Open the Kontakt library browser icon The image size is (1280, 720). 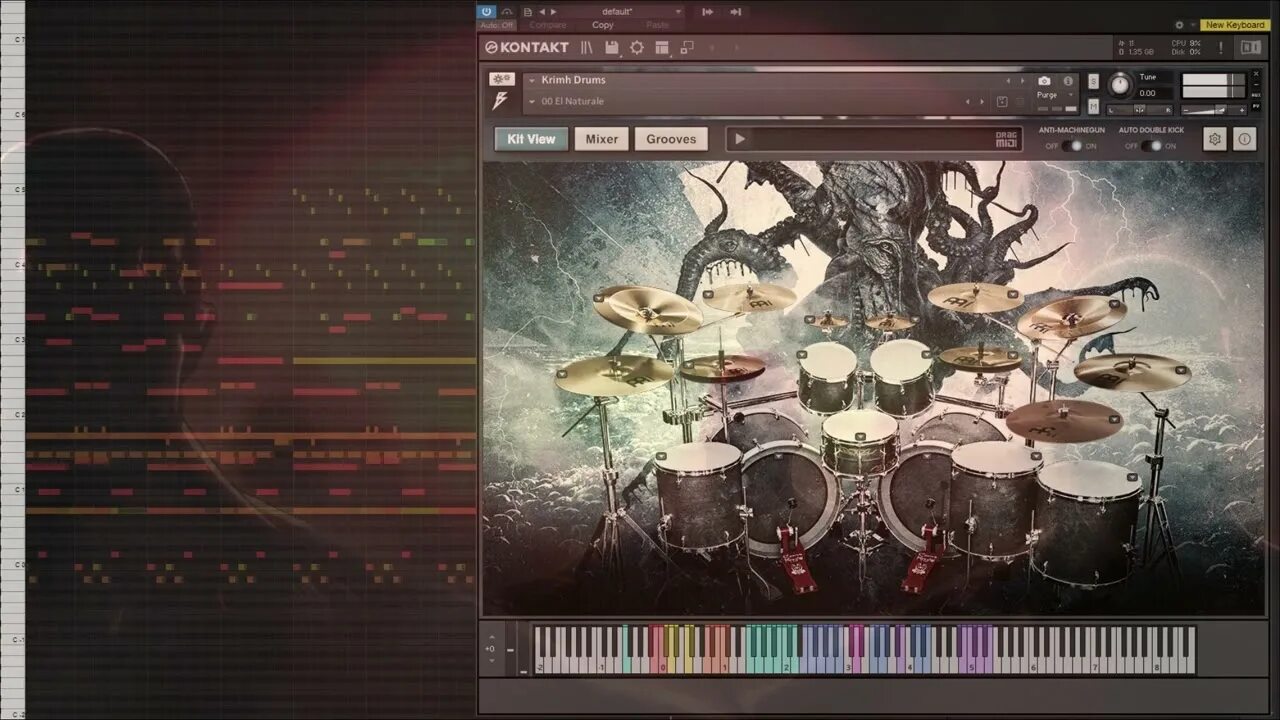coord(587,47)
